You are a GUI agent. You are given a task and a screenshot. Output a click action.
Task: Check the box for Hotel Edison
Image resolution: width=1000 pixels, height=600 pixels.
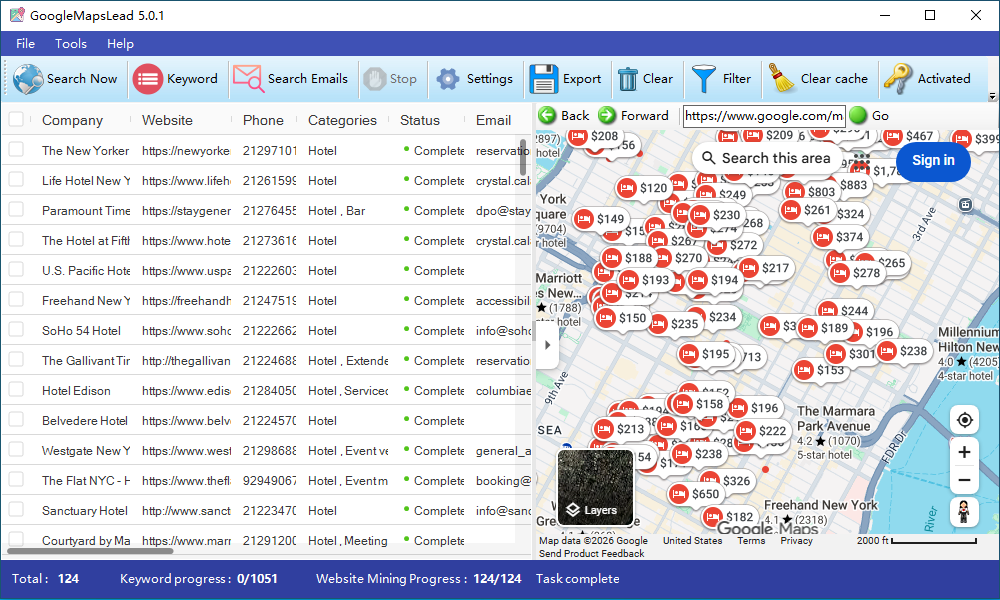(x=16, y=390)
